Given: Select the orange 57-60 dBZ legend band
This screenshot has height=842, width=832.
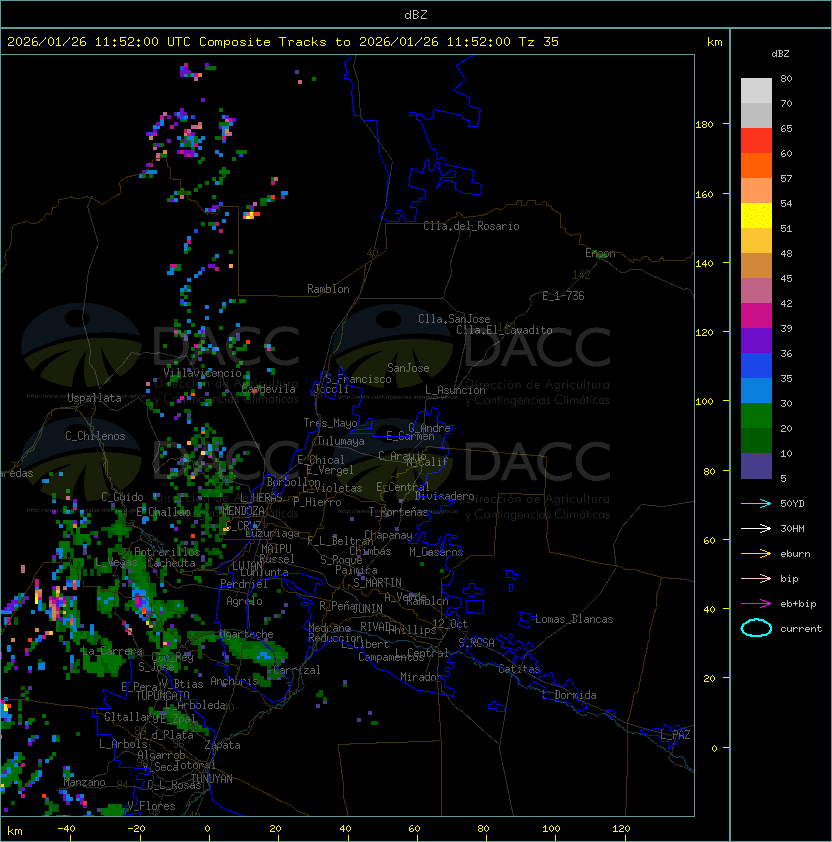Looking at the screenshot, I should click(756, 166).
